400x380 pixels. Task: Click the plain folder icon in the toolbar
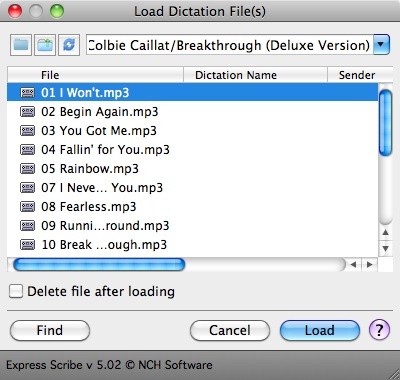pos(21,45)
